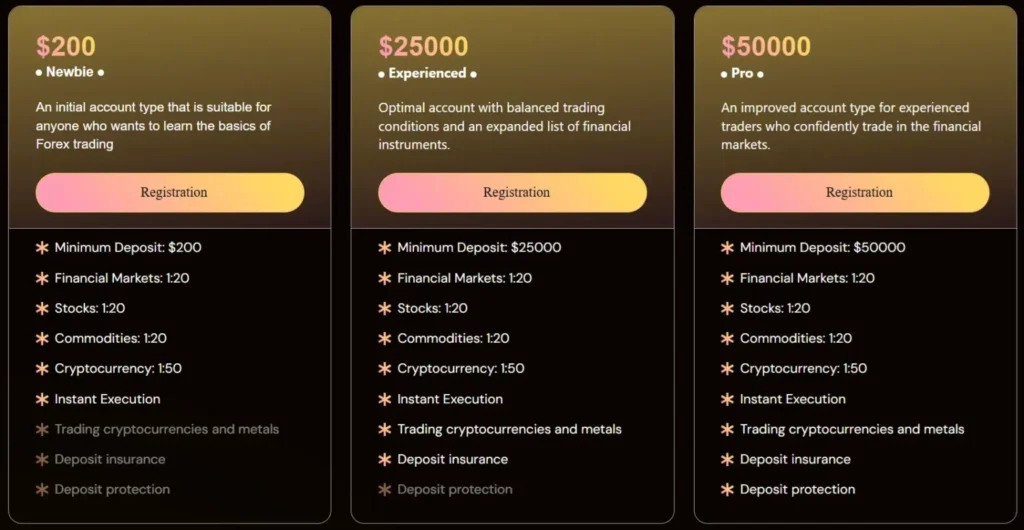Click asterisk next to Pro Stocks: 1:20
Viewport: 1024px width, 530px height.
(x=727, y=308)
